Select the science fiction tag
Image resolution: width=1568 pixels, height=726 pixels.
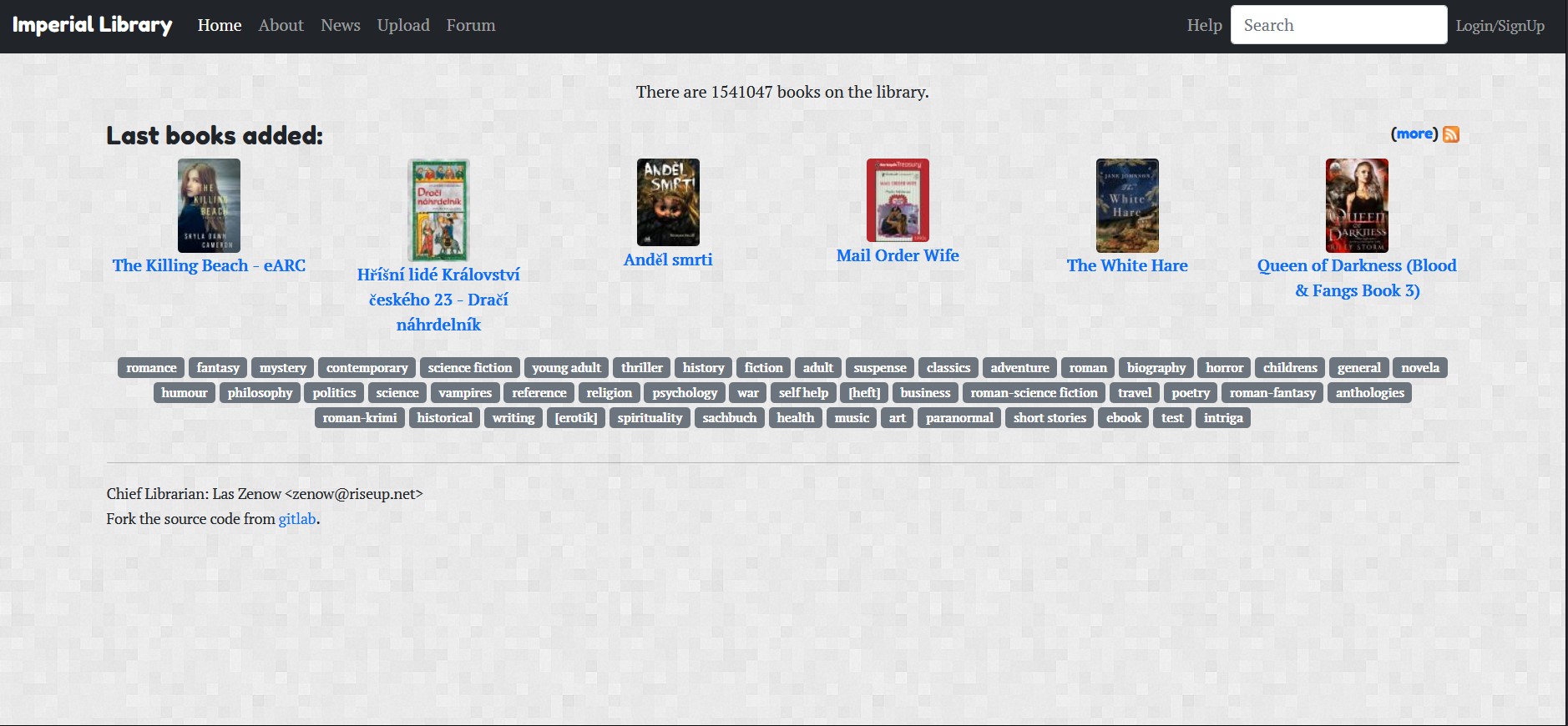[470, 368]
